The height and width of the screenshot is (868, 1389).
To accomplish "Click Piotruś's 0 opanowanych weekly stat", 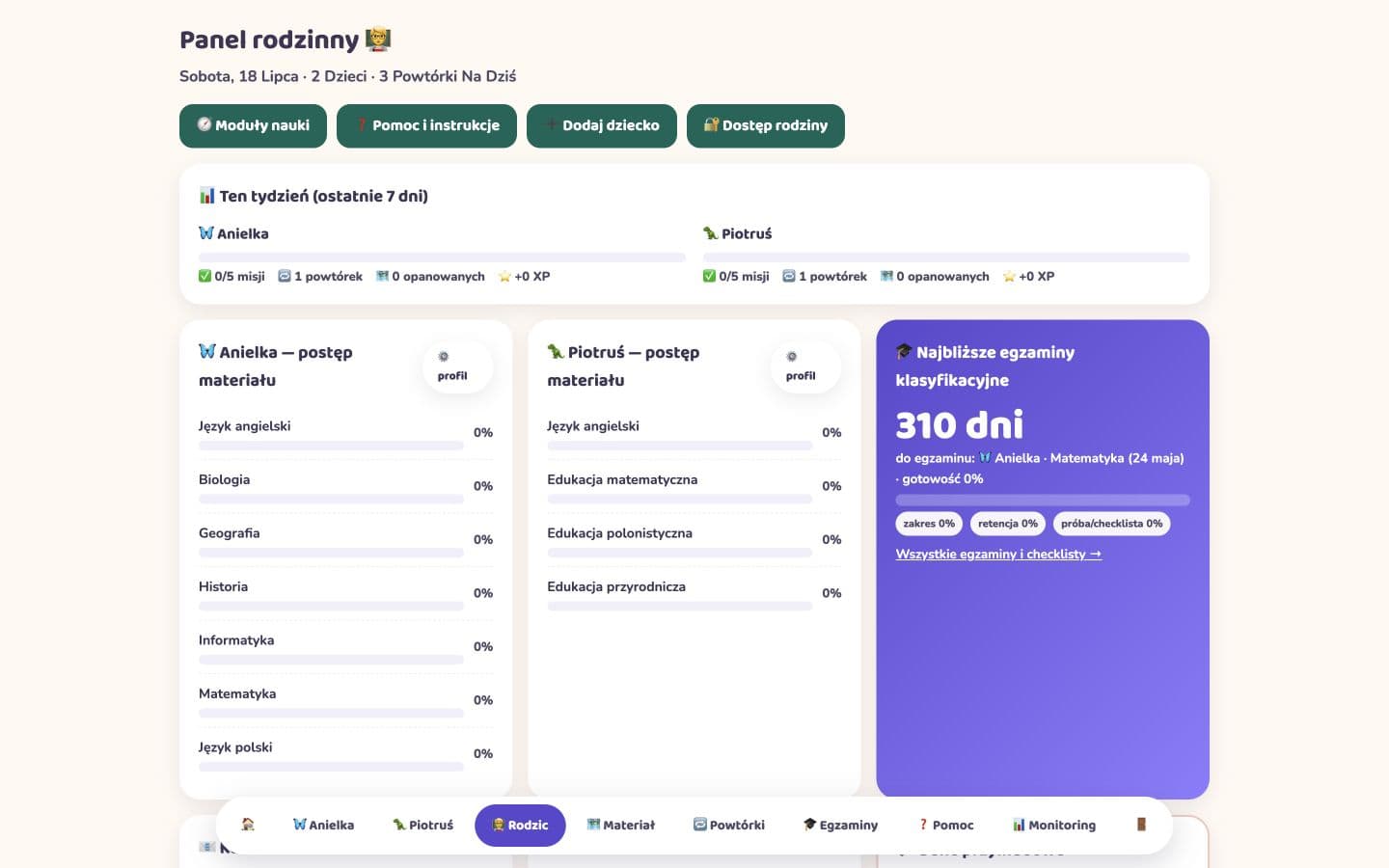I will pyautogui.click(x=935, y=276).
